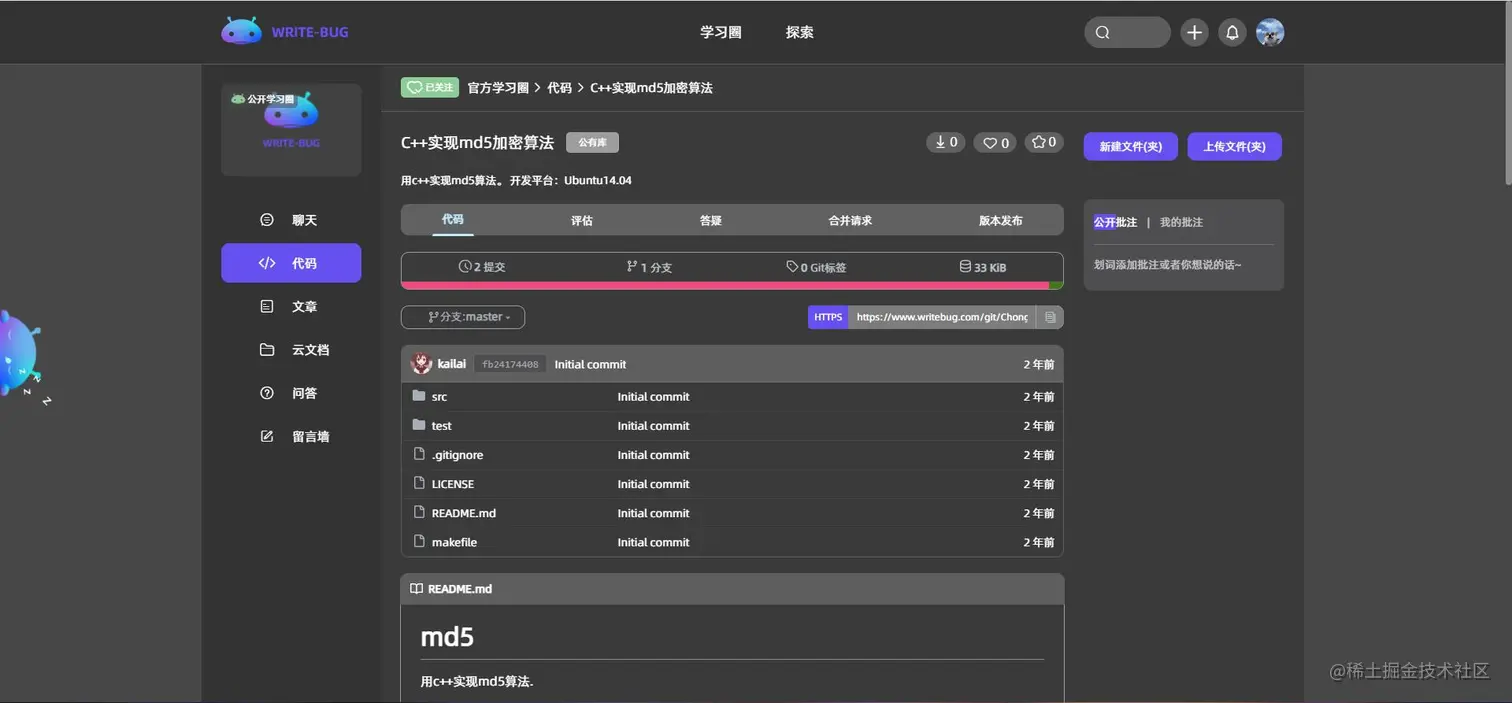Switch to the 版本发布 tab
This screenshot has width=1512, height=703.
click(x=1001, y=220)
